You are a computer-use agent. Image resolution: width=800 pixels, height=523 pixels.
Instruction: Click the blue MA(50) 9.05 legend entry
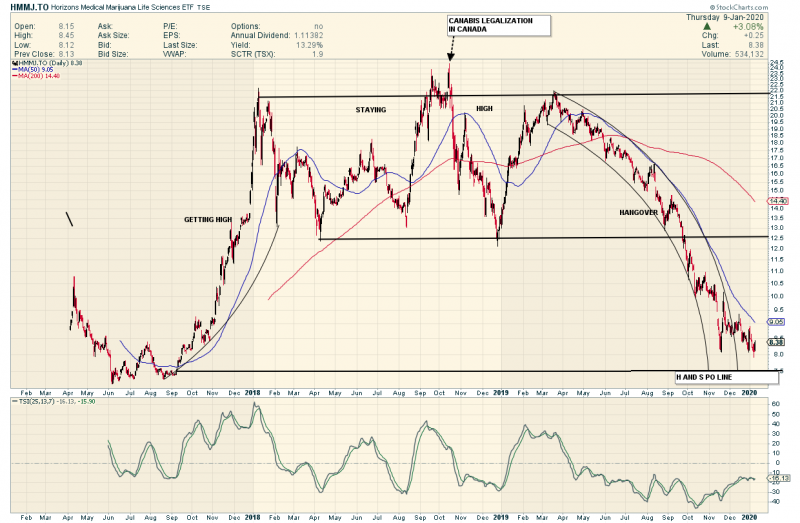click(x=33, y=69)
